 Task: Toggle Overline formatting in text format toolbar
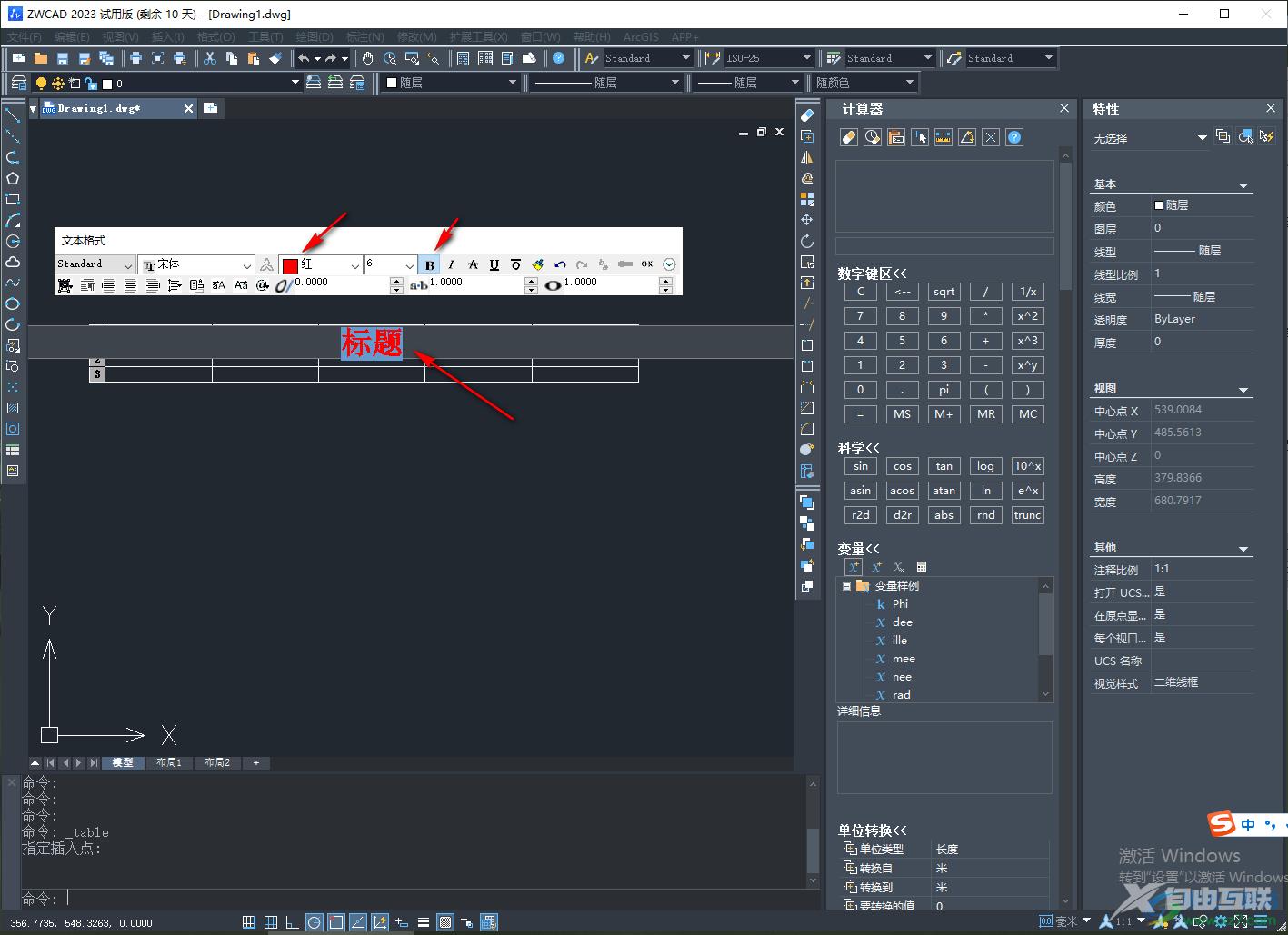pos(515,264)
